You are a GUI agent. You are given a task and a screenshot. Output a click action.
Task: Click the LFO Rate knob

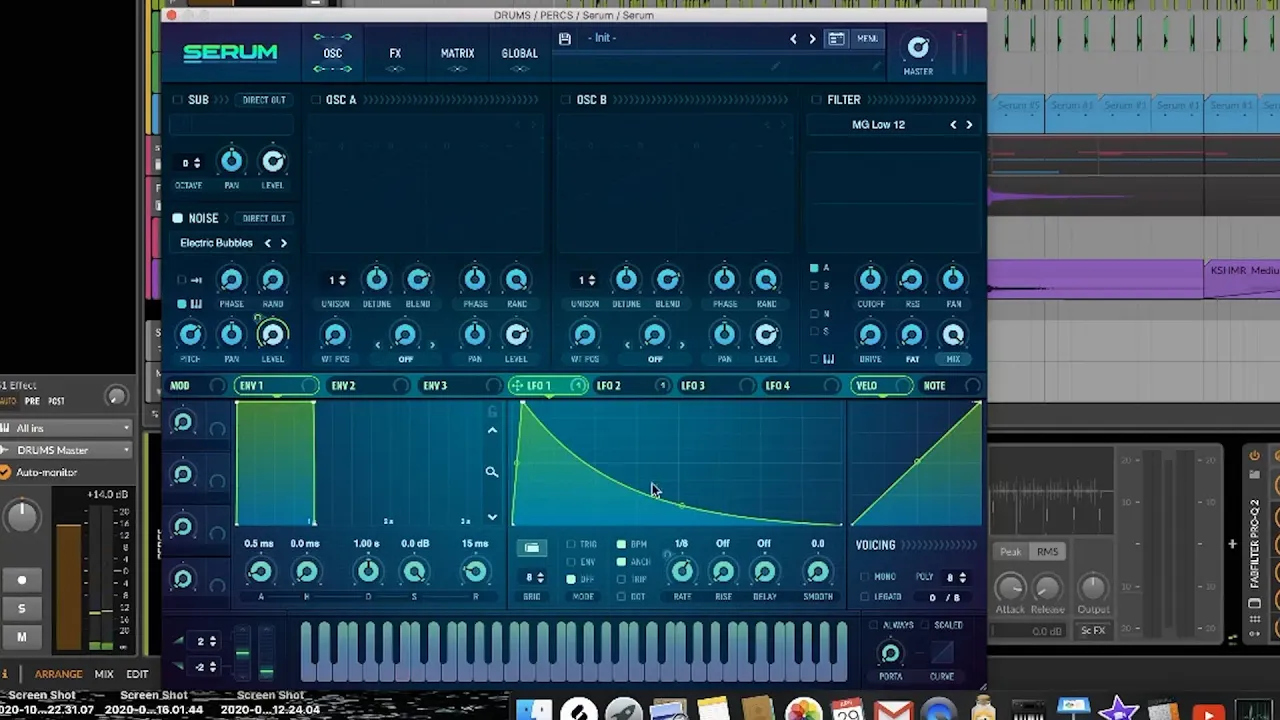click(682, 571)
